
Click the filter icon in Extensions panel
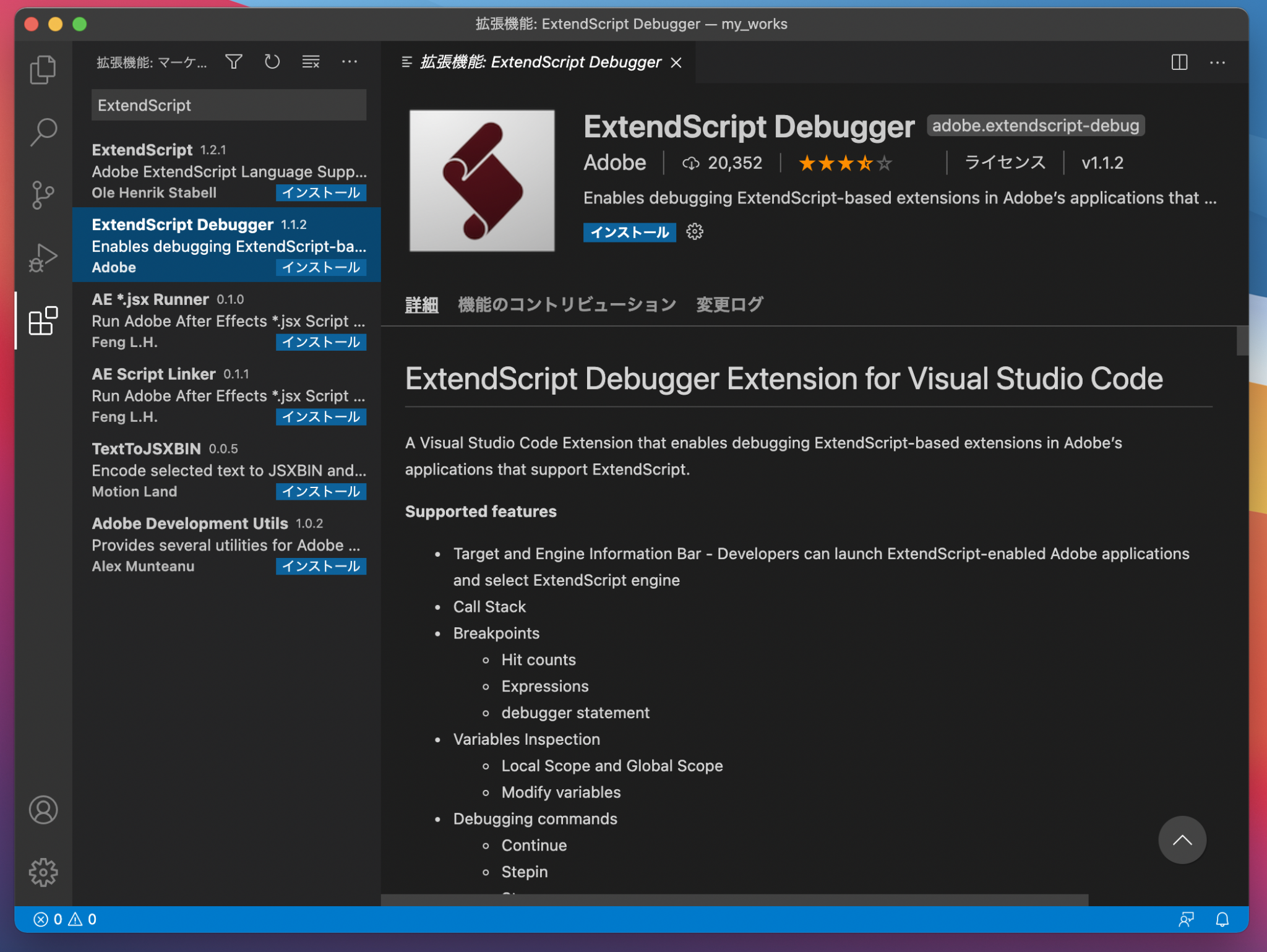pyautogui.click(x=233, y=61)
